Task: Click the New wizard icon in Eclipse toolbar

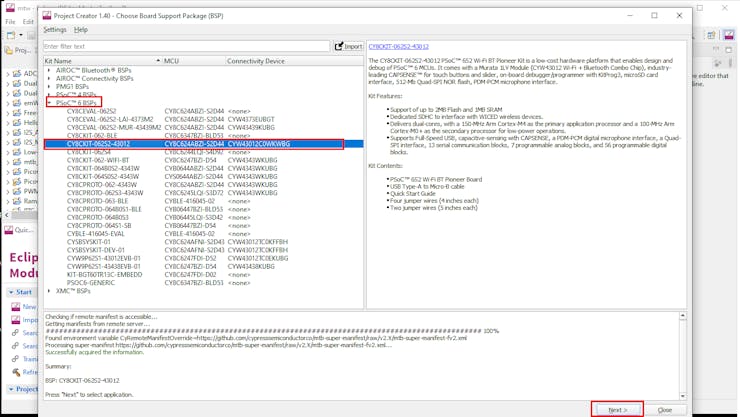Action: [x=11, y=35]
